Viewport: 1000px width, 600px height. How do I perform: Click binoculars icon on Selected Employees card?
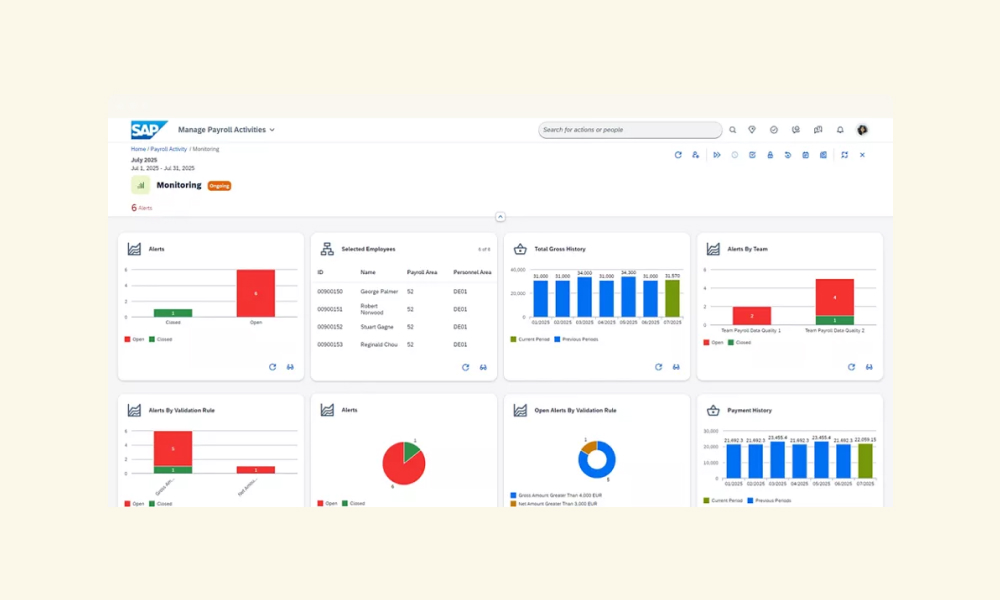pyautogui.click(x=483, y=367)
